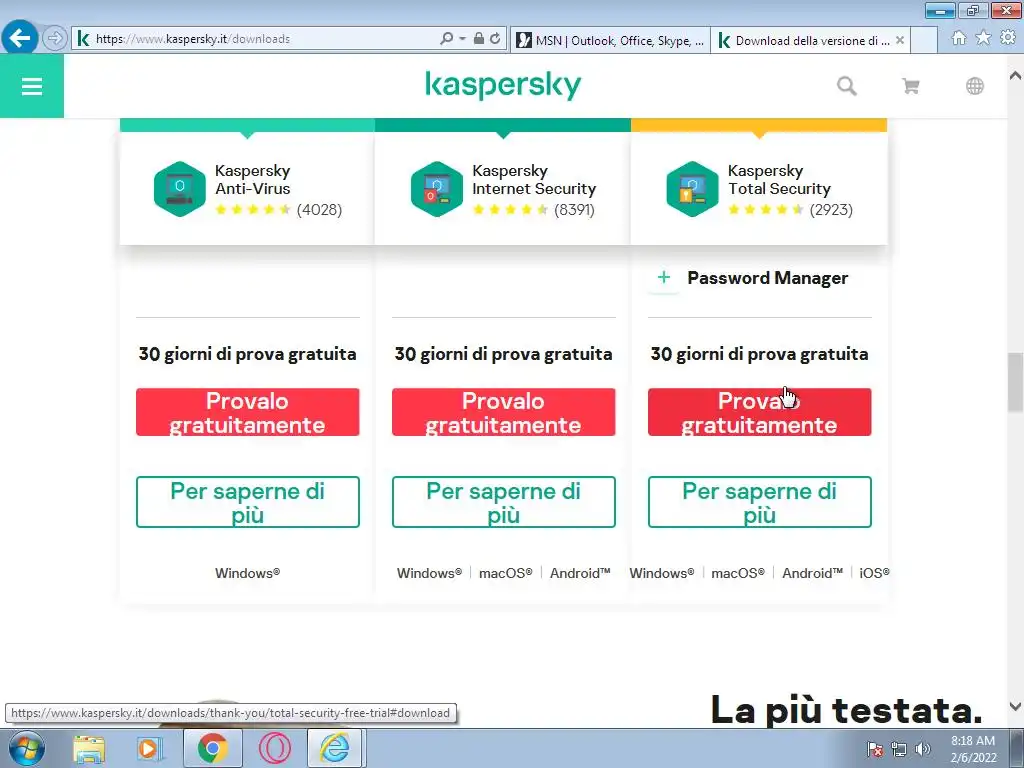Click the vertical scrollbar thumb

tap(1016, 382)
